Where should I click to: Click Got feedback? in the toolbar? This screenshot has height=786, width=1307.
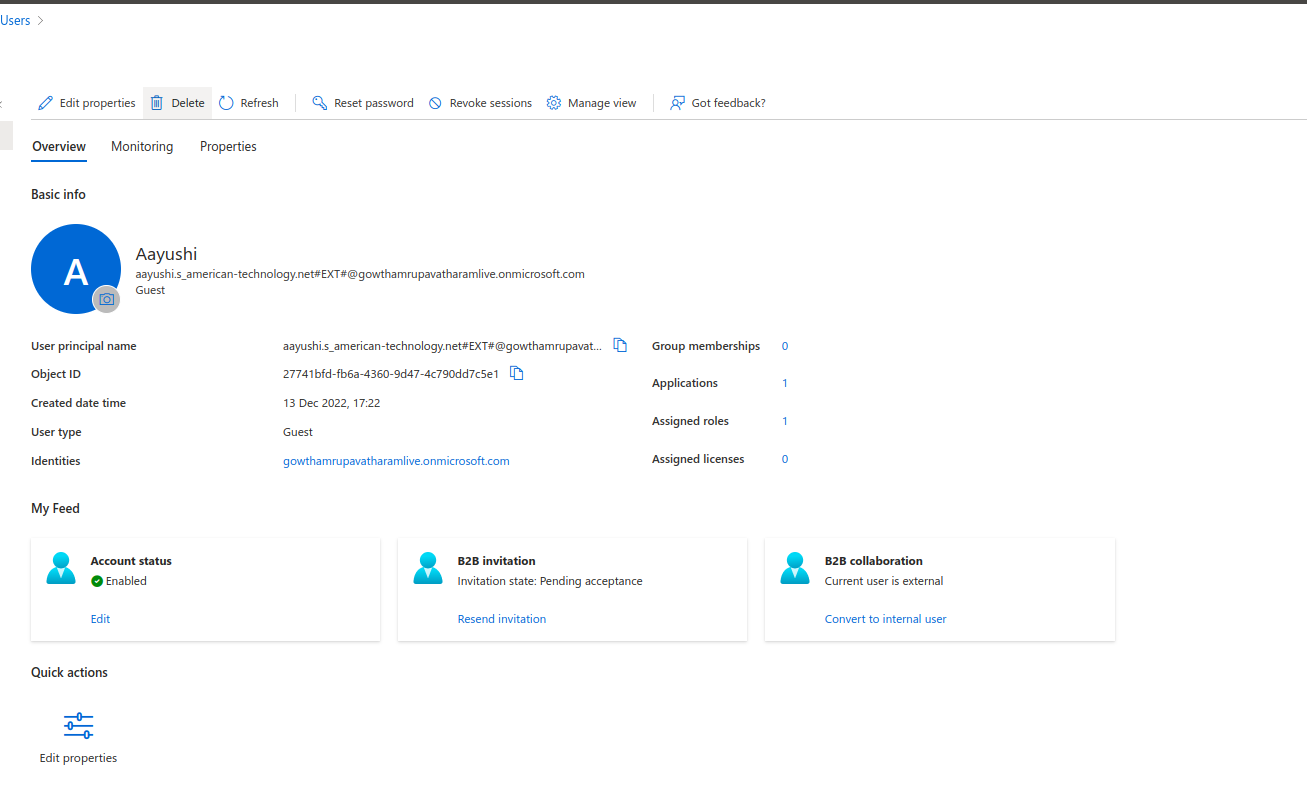718,103
